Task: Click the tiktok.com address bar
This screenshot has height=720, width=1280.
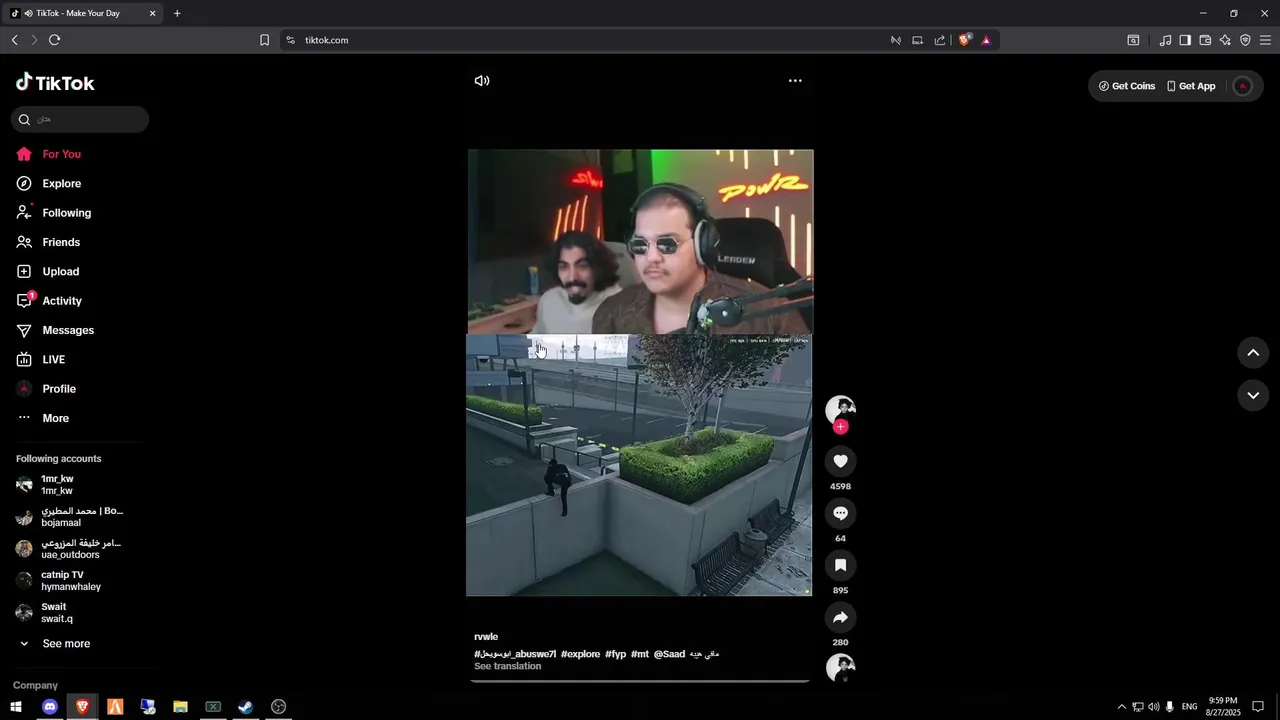Action: point(590,40)
